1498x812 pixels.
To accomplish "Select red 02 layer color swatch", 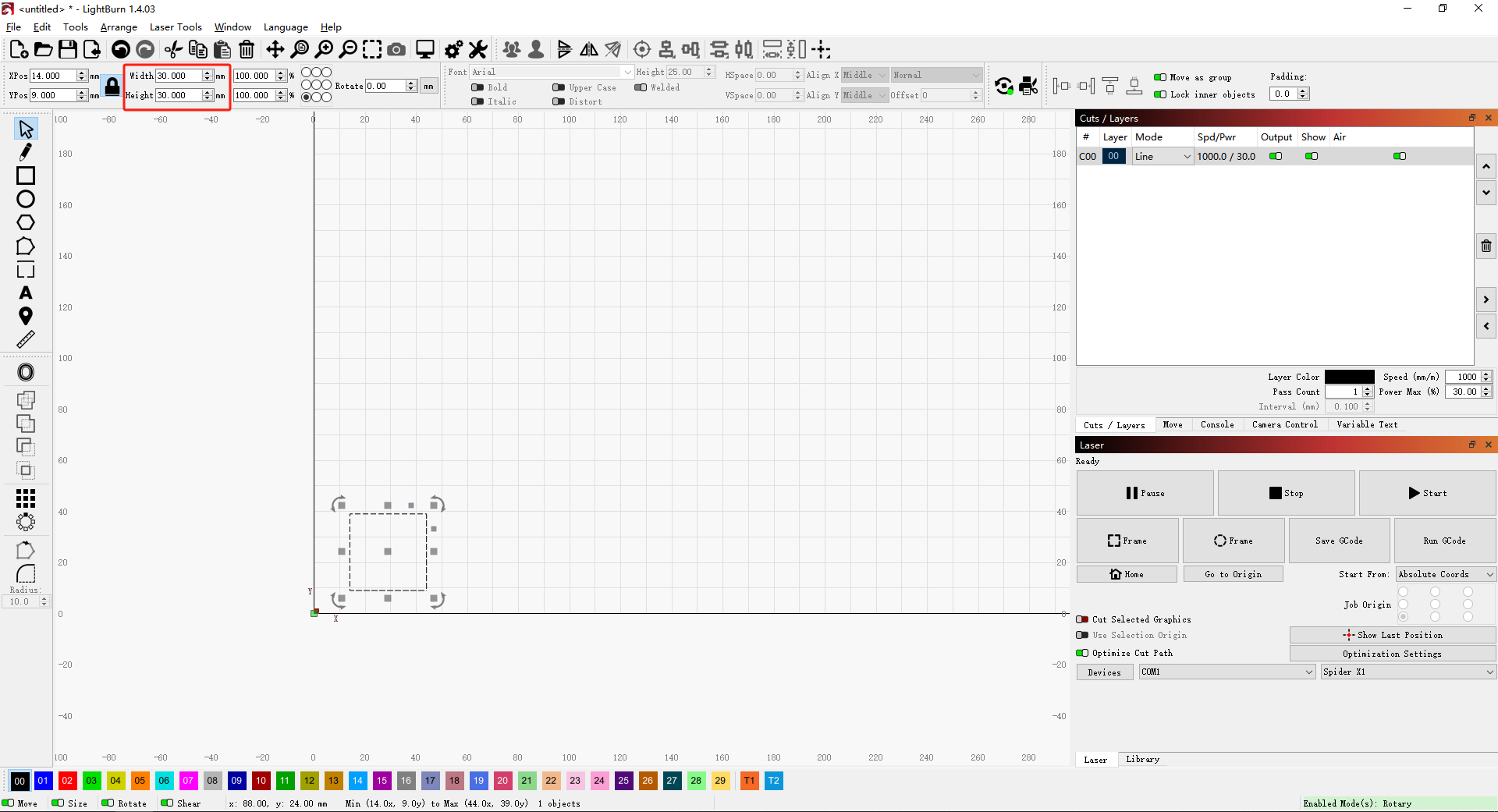I will pyautogui.click(x=67, y=781).
